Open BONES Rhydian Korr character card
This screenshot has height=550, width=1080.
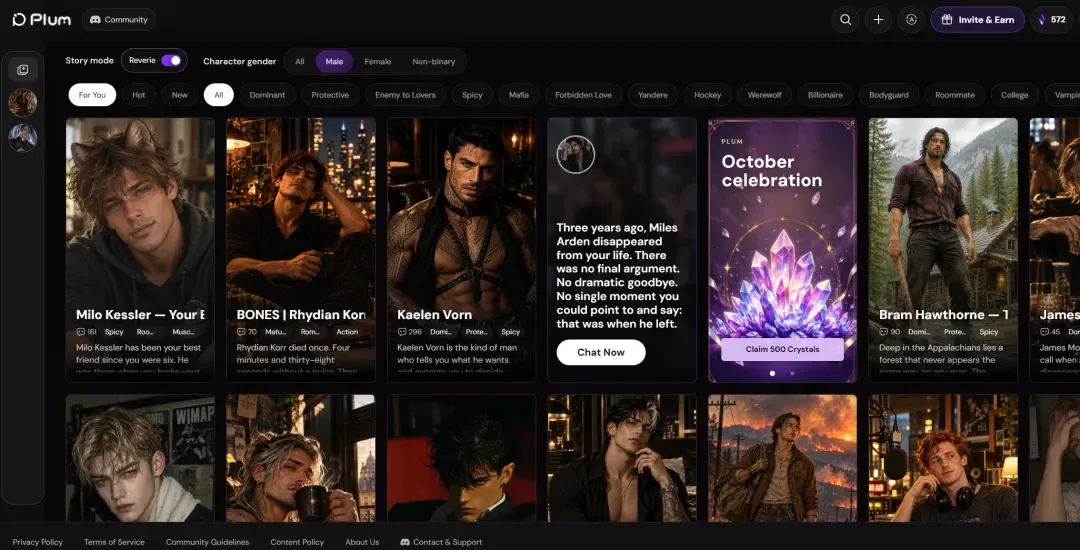[x=301, y=250]
